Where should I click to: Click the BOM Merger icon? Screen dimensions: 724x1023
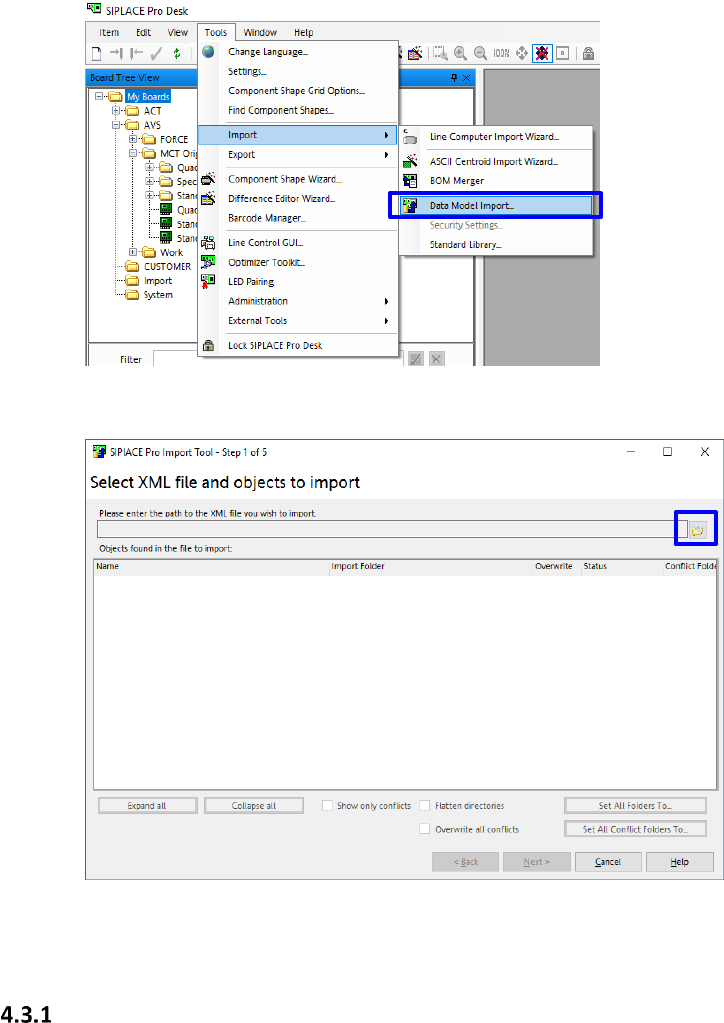point(410,181)
